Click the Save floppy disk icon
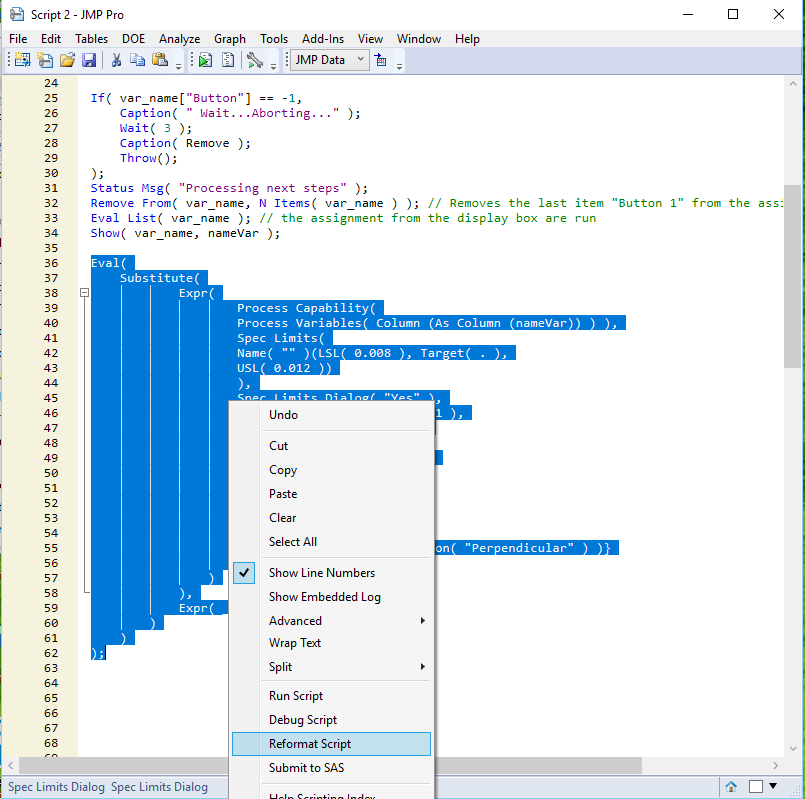 pos(89,60)
